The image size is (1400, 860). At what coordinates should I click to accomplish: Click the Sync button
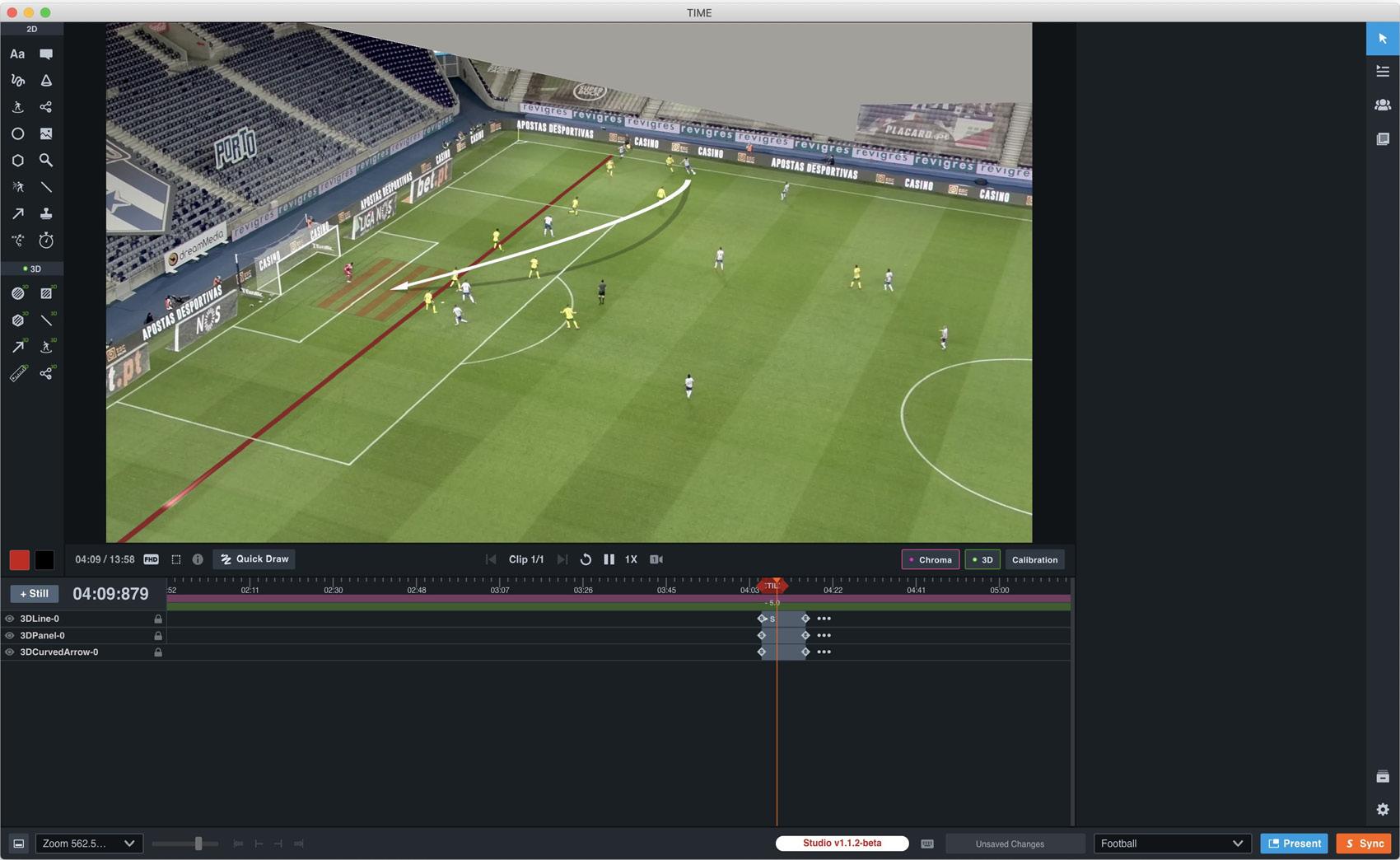(1364, 844)
